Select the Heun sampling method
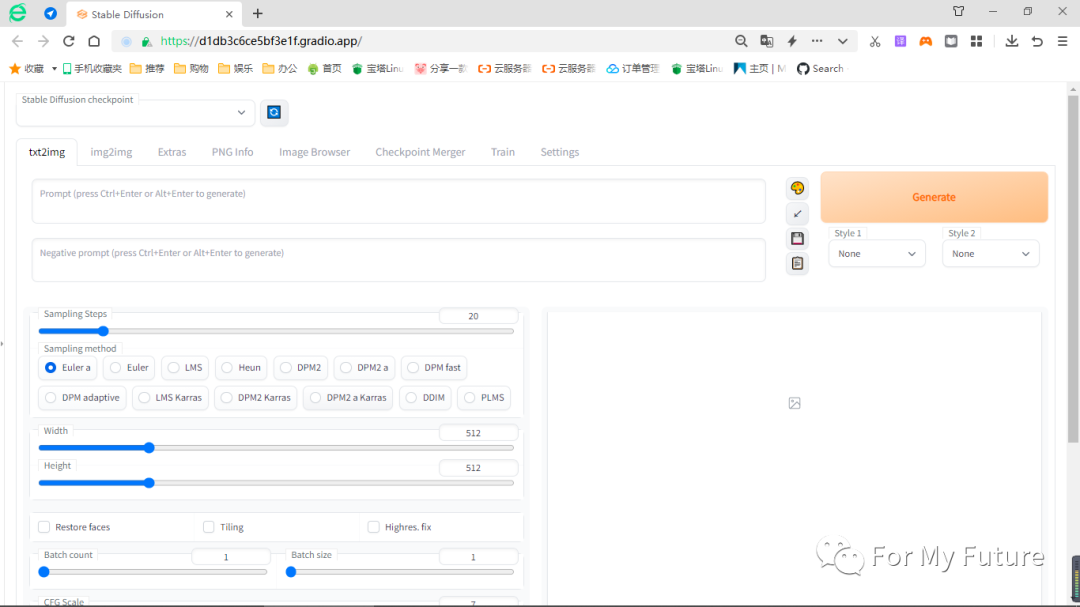 pos(241,367)
